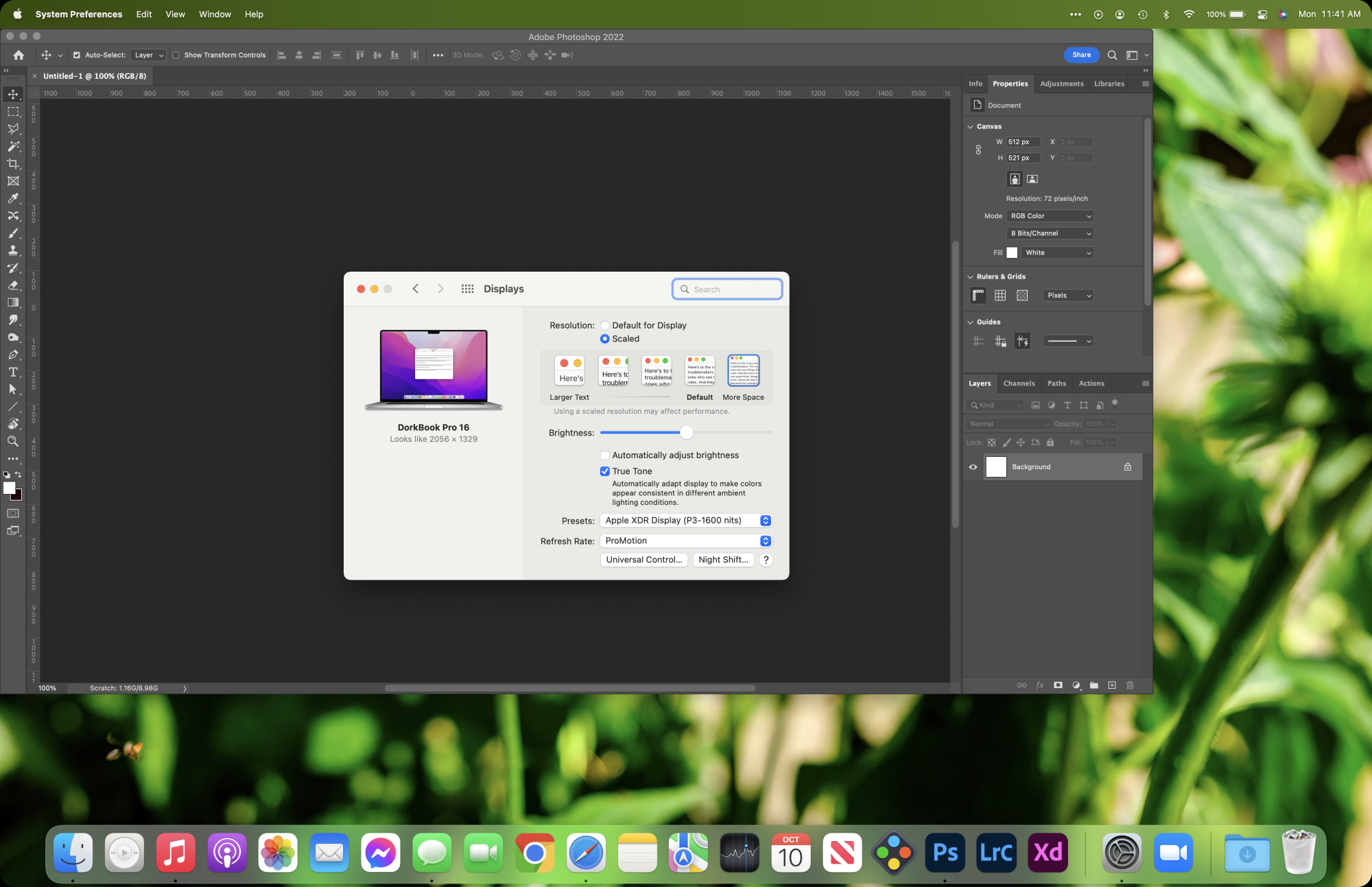Image resolution: width=1372 pixels, height=887 pixels.
Task: Select the Crop tool
Action: tap(13, 164)
